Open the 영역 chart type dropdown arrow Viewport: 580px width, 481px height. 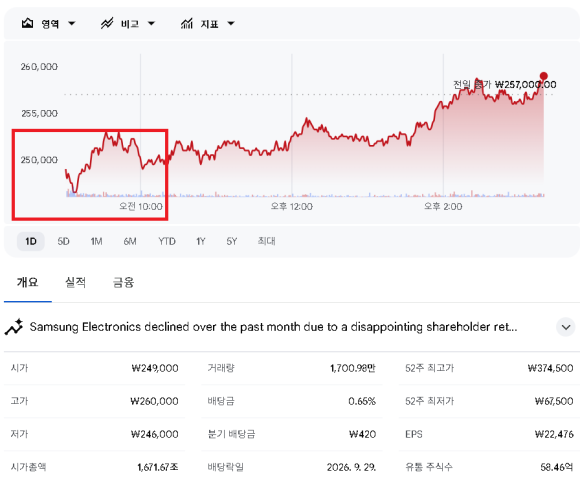tap(72, 24)
